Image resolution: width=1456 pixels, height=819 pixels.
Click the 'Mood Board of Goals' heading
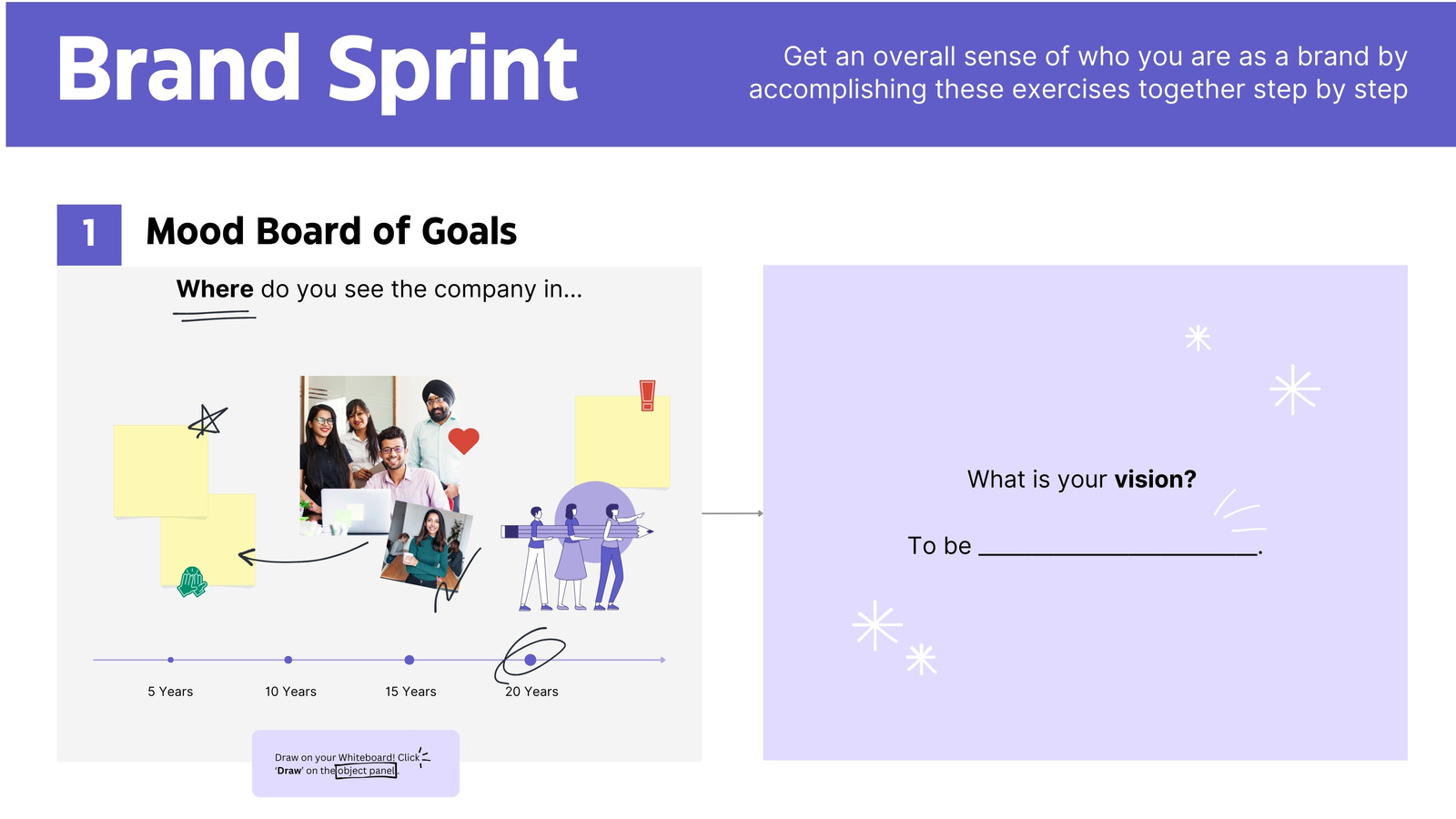click(x=331, y=232)
